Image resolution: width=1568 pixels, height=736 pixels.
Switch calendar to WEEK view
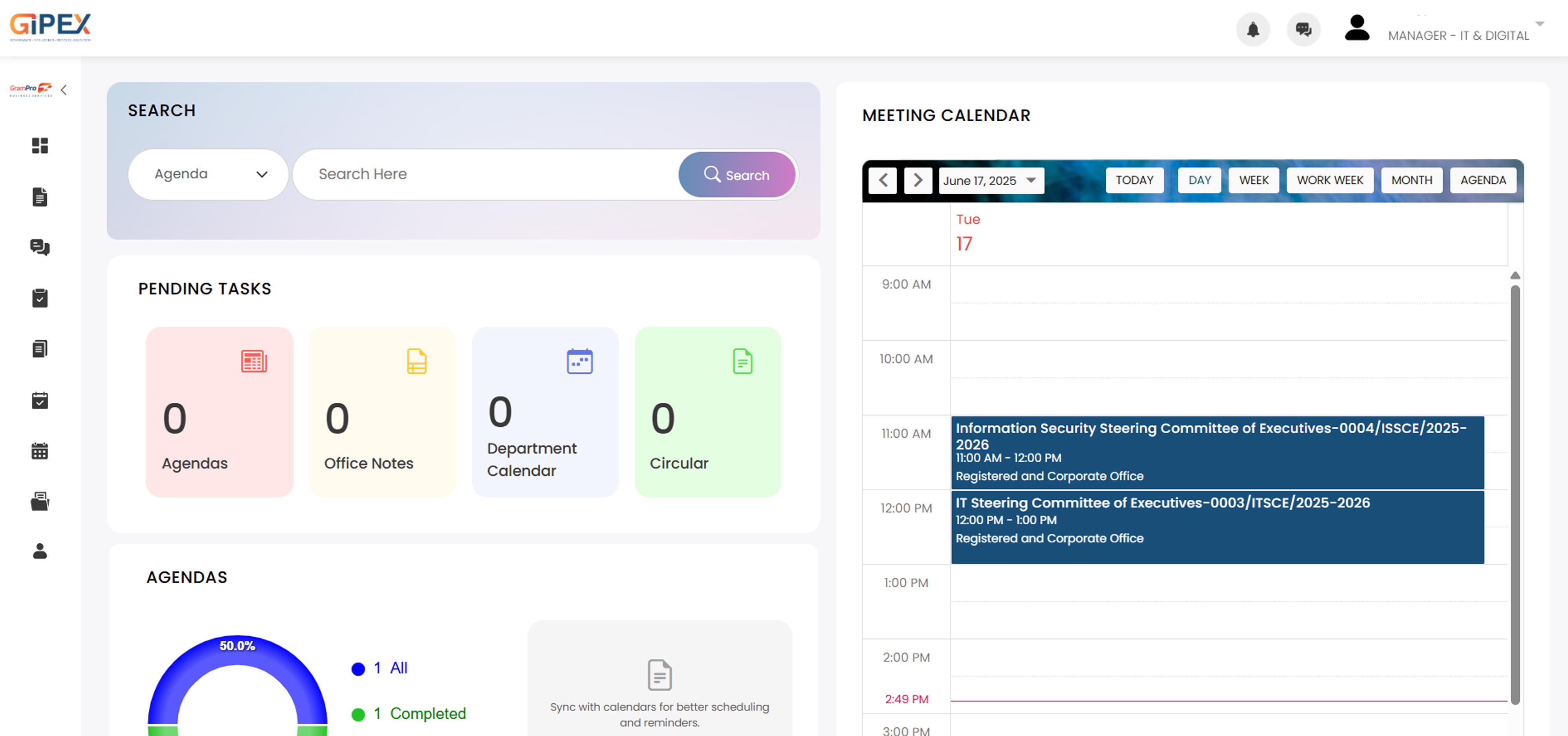[1253, 181]
